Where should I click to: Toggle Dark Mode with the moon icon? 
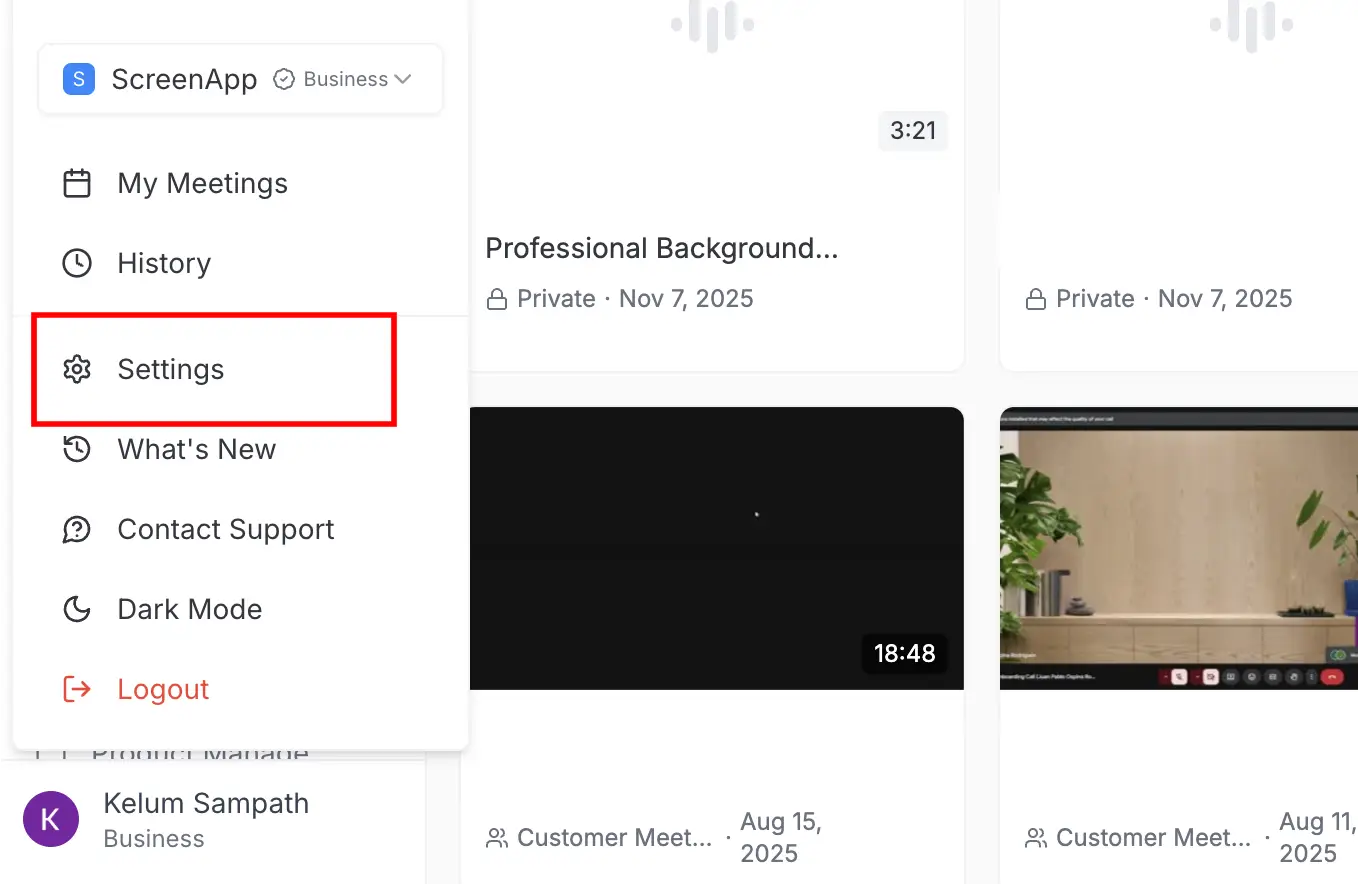77,610
